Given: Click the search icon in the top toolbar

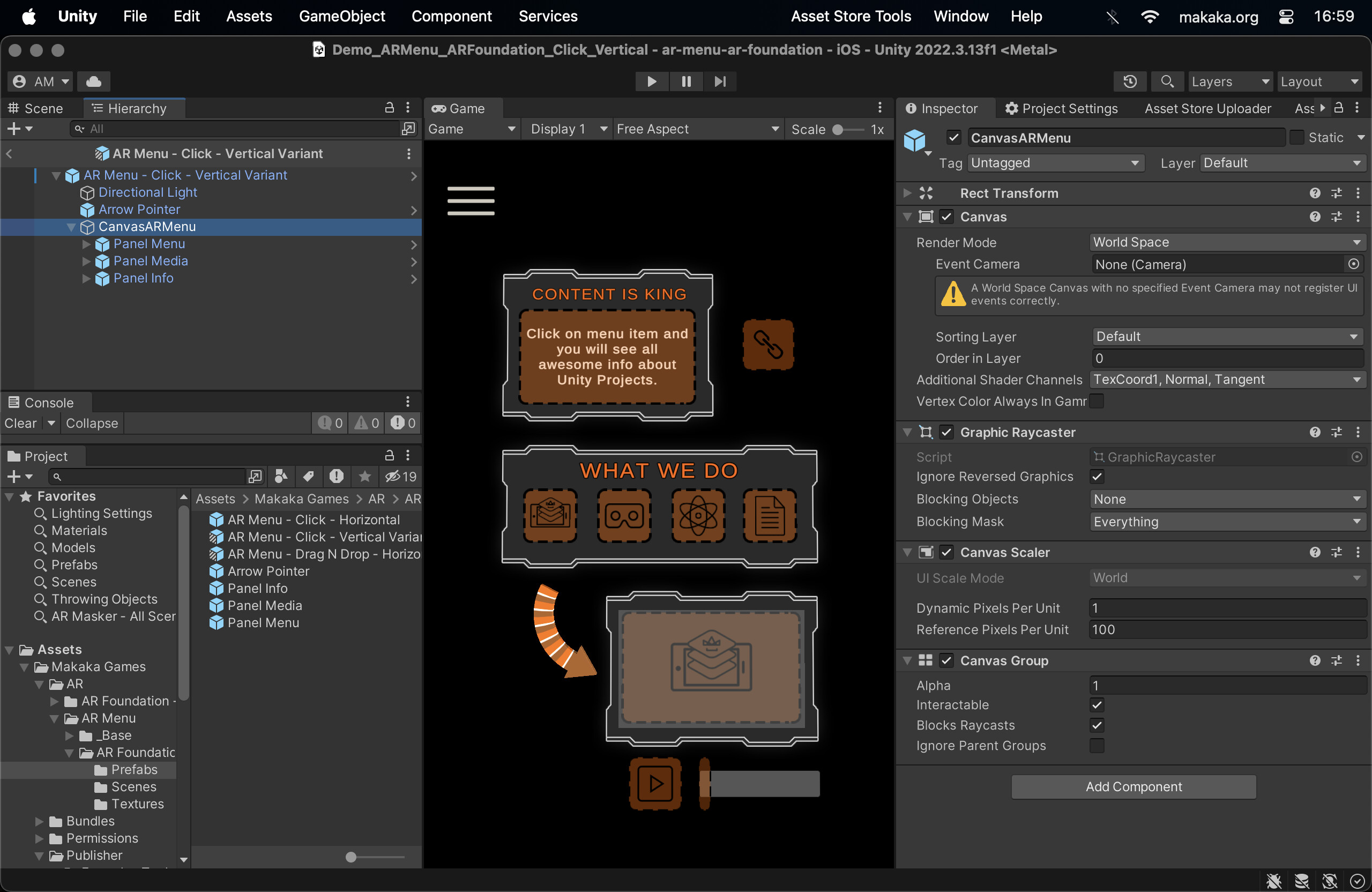Looking at the screenshot, I should click(1167, 81).
